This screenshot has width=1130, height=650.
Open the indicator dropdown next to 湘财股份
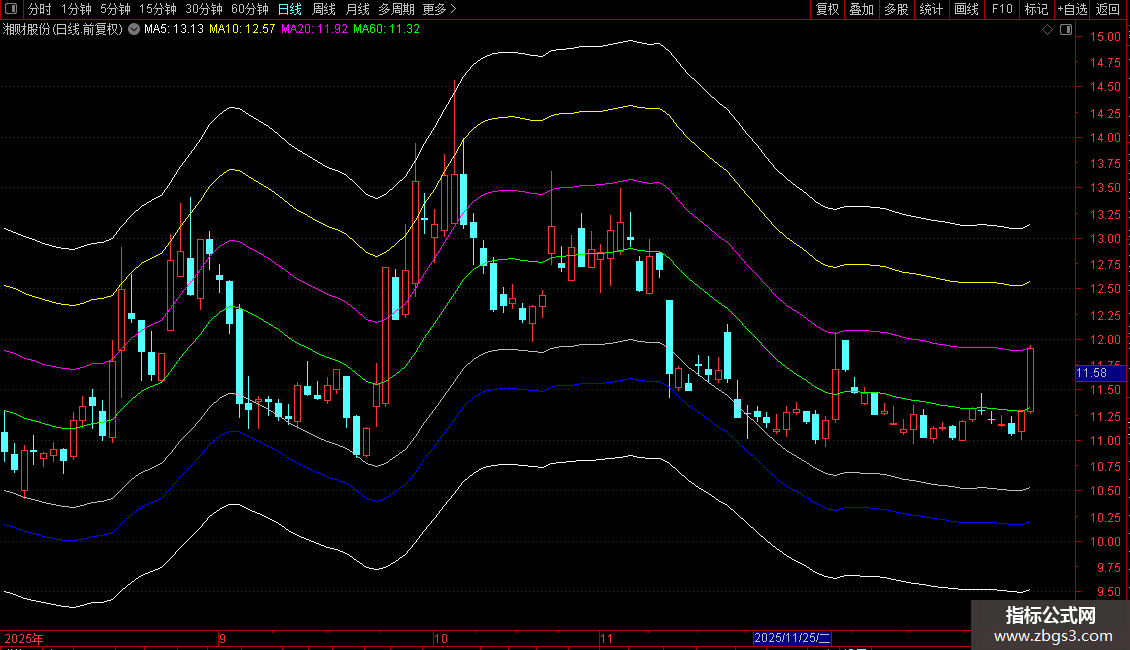coord(134,30)
